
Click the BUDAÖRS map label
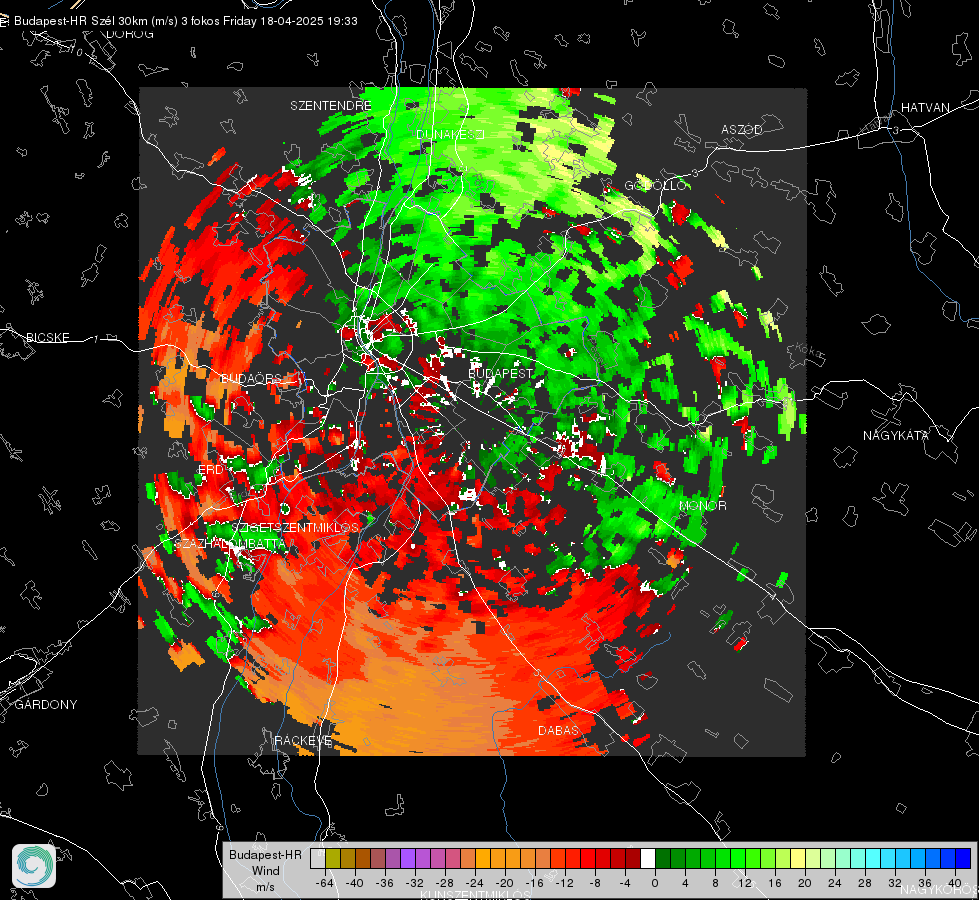click(252, 378)
